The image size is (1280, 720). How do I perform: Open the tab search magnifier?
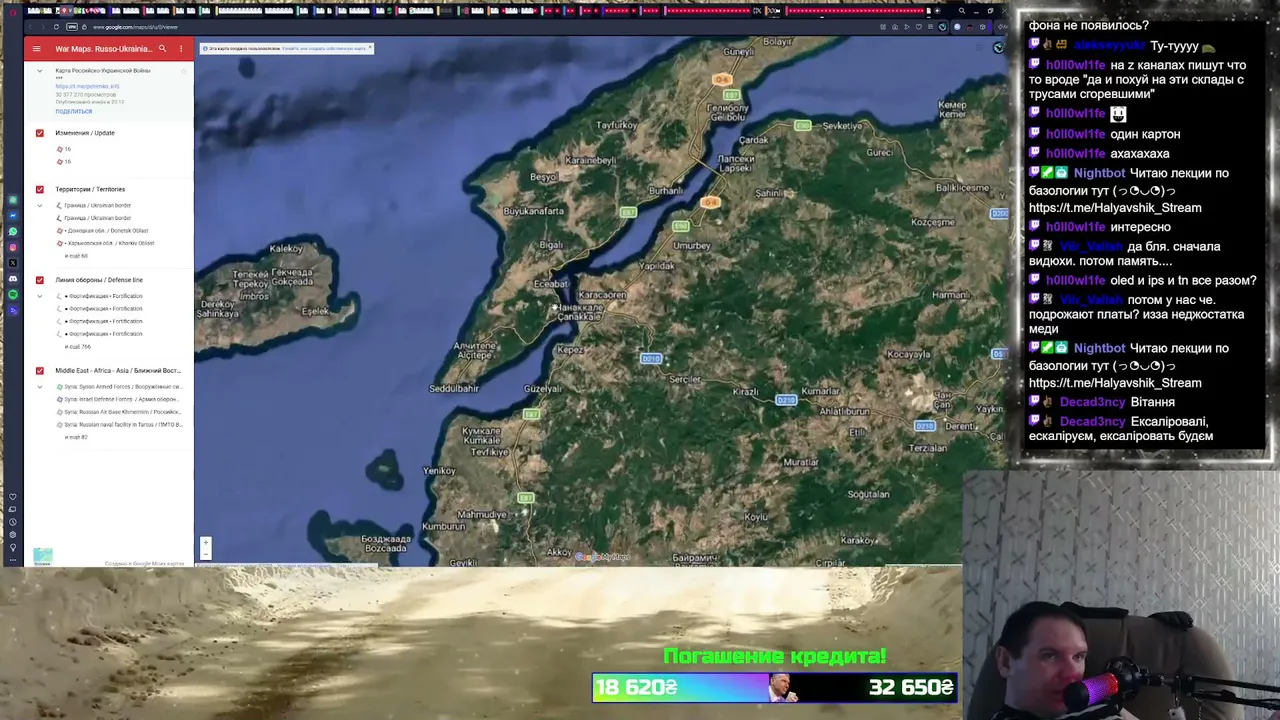[961, 11]
